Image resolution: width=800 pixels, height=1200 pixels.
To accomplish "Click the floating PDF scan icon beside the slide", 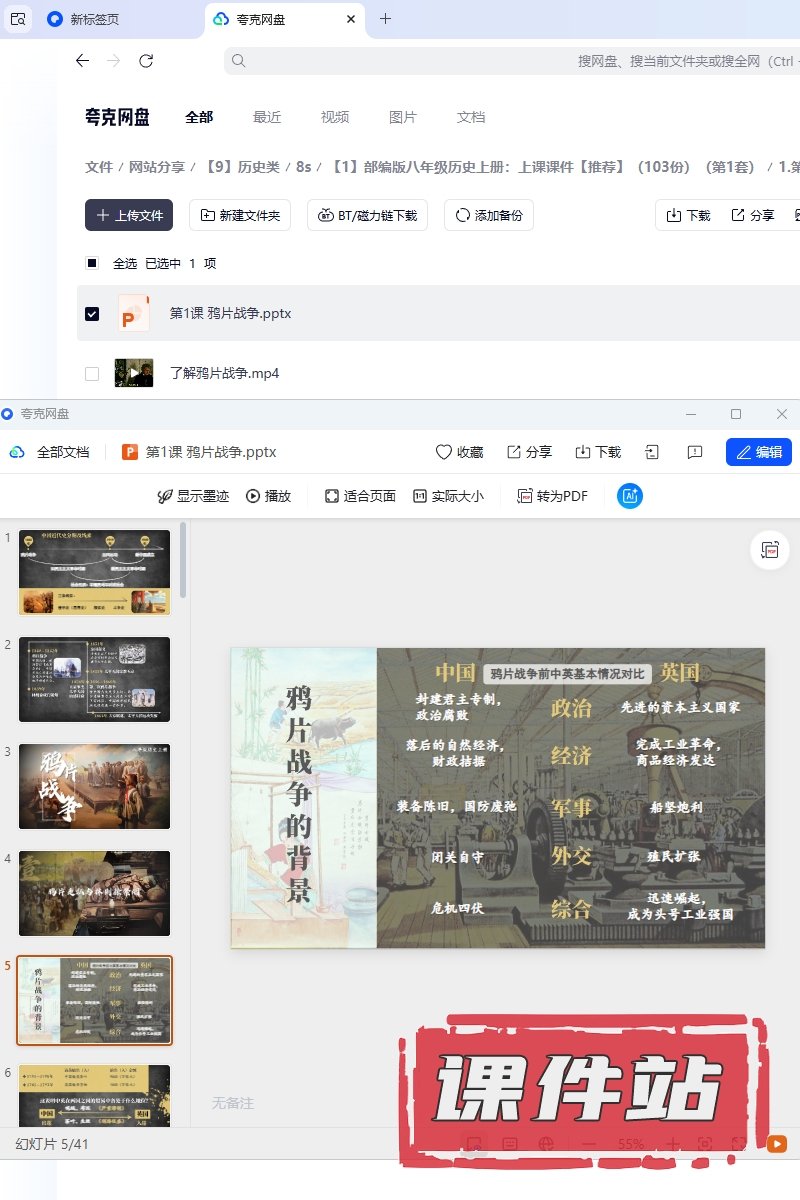I will (x=770, y=550).
